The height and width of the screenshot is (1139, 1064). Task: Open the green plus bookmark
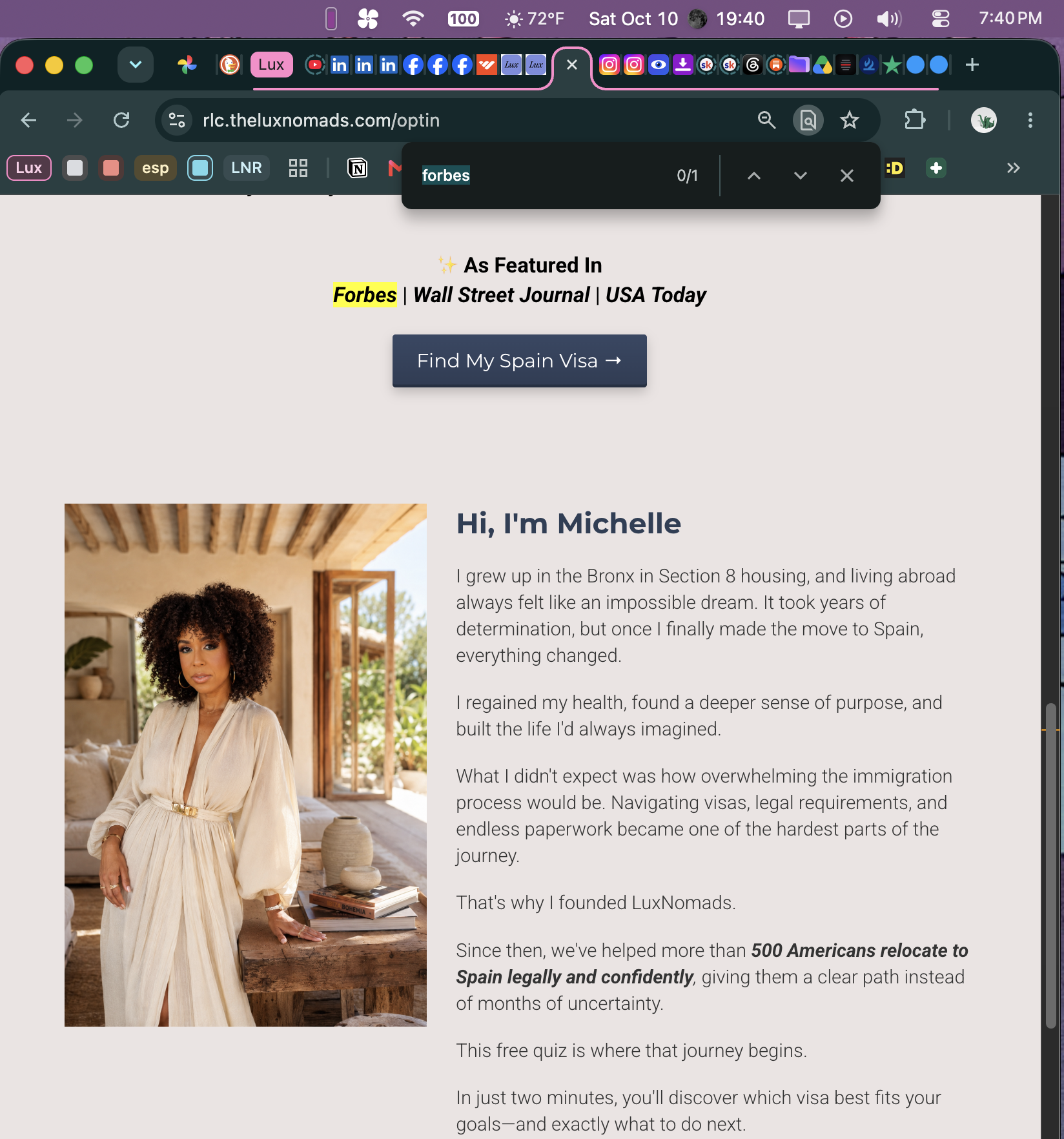coord(936,168)
